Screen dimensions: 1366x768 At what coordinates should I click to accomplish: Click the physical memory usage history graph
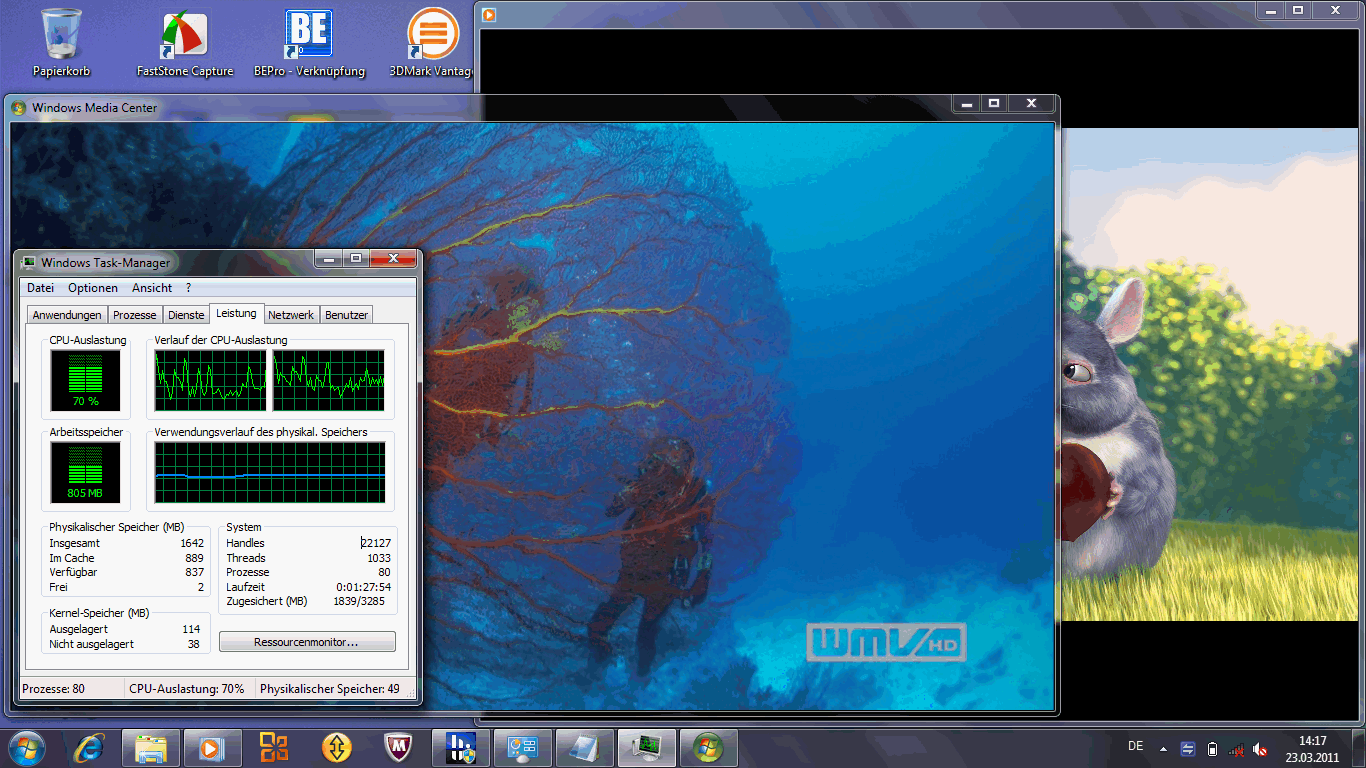270,473
